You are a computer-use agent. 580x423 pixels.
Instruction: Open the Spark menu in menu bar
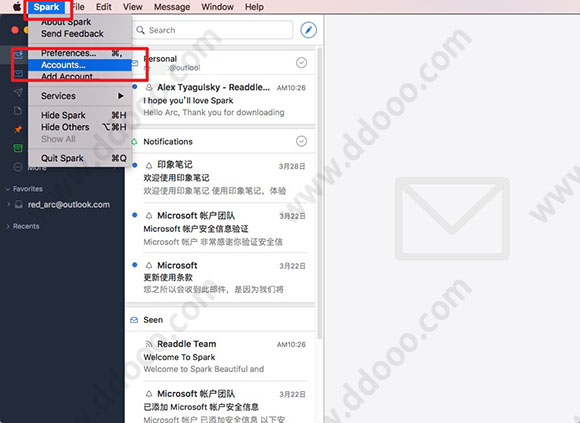pyautogui.click(x=46, y=7)
